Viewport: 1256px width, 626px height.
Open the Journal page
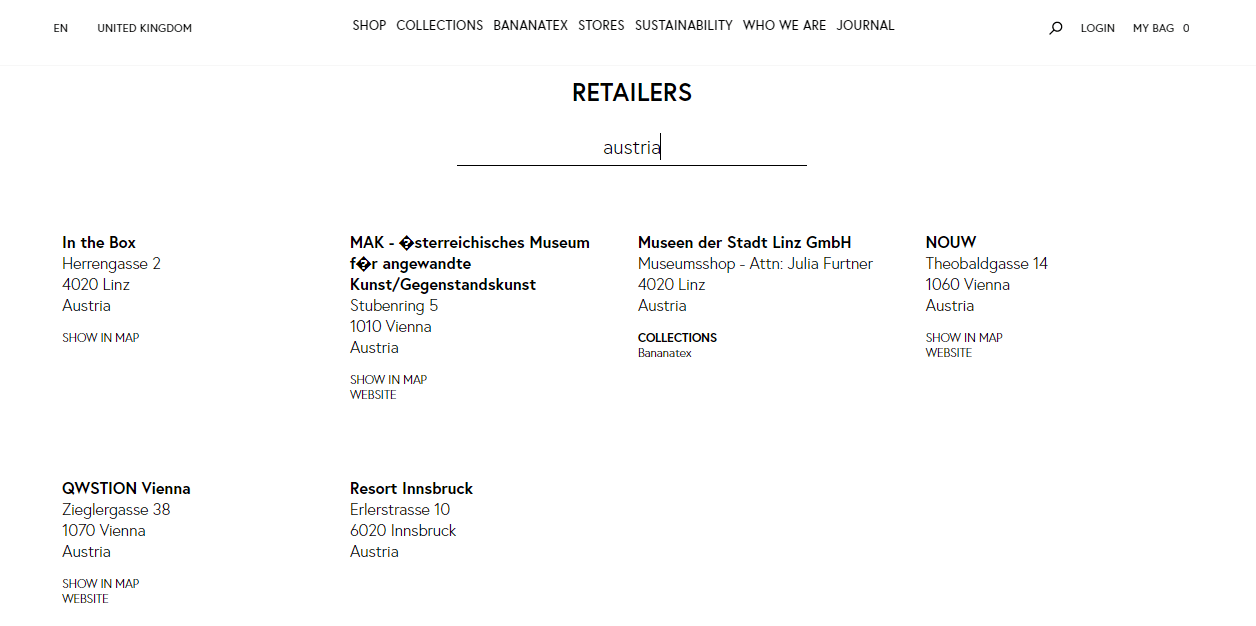click(866, 25)
